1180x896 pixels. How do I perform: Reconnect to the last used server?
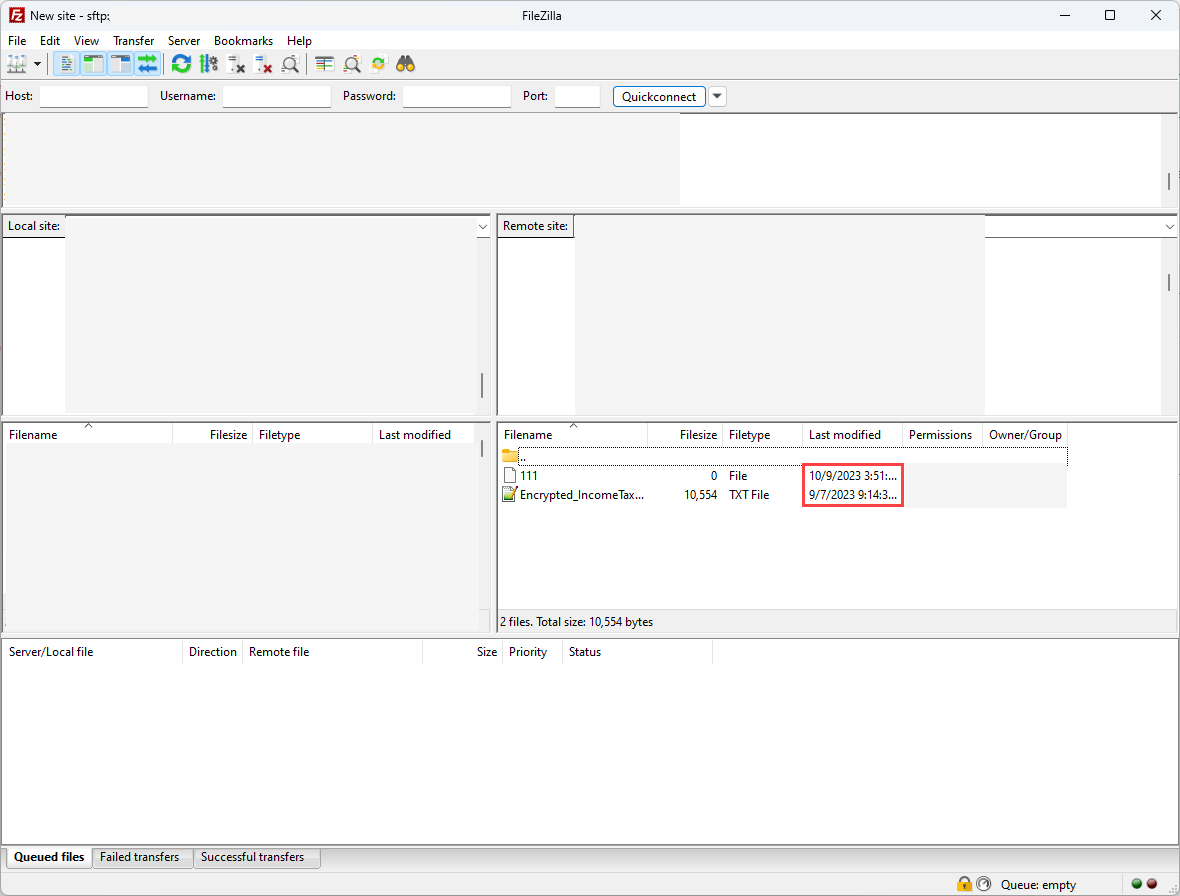(290, 65)
